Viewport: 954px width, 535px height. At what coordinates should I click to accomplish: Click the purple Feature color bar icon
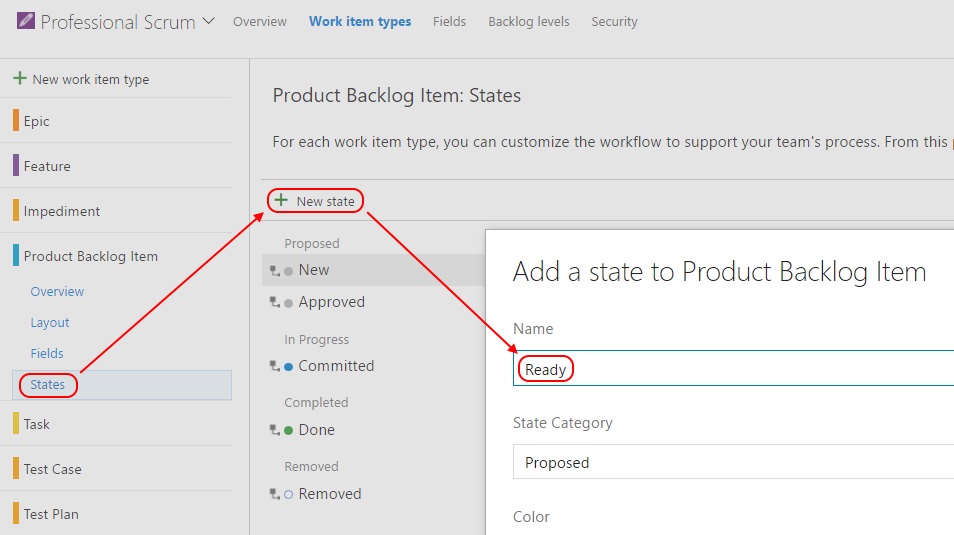(16, 166)
